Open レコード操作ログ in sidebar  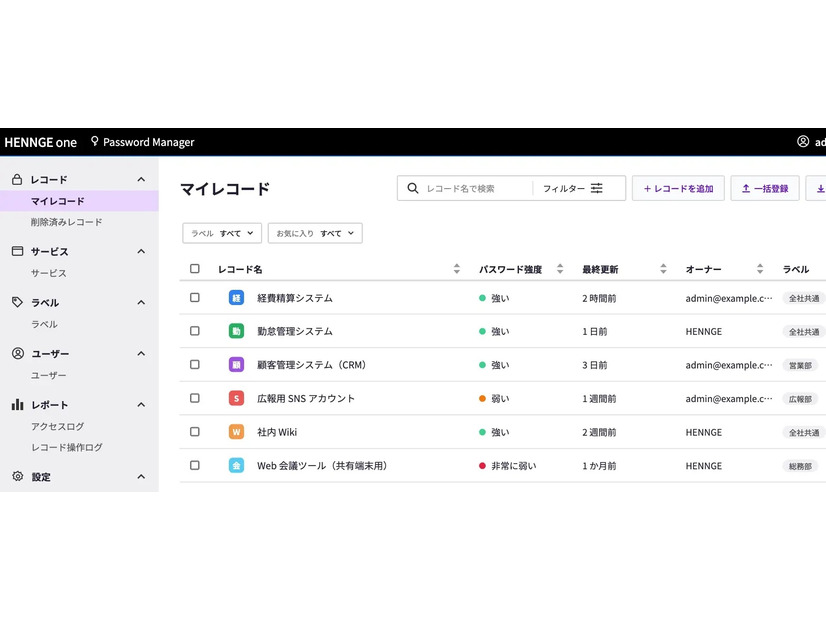coord(66,447)
